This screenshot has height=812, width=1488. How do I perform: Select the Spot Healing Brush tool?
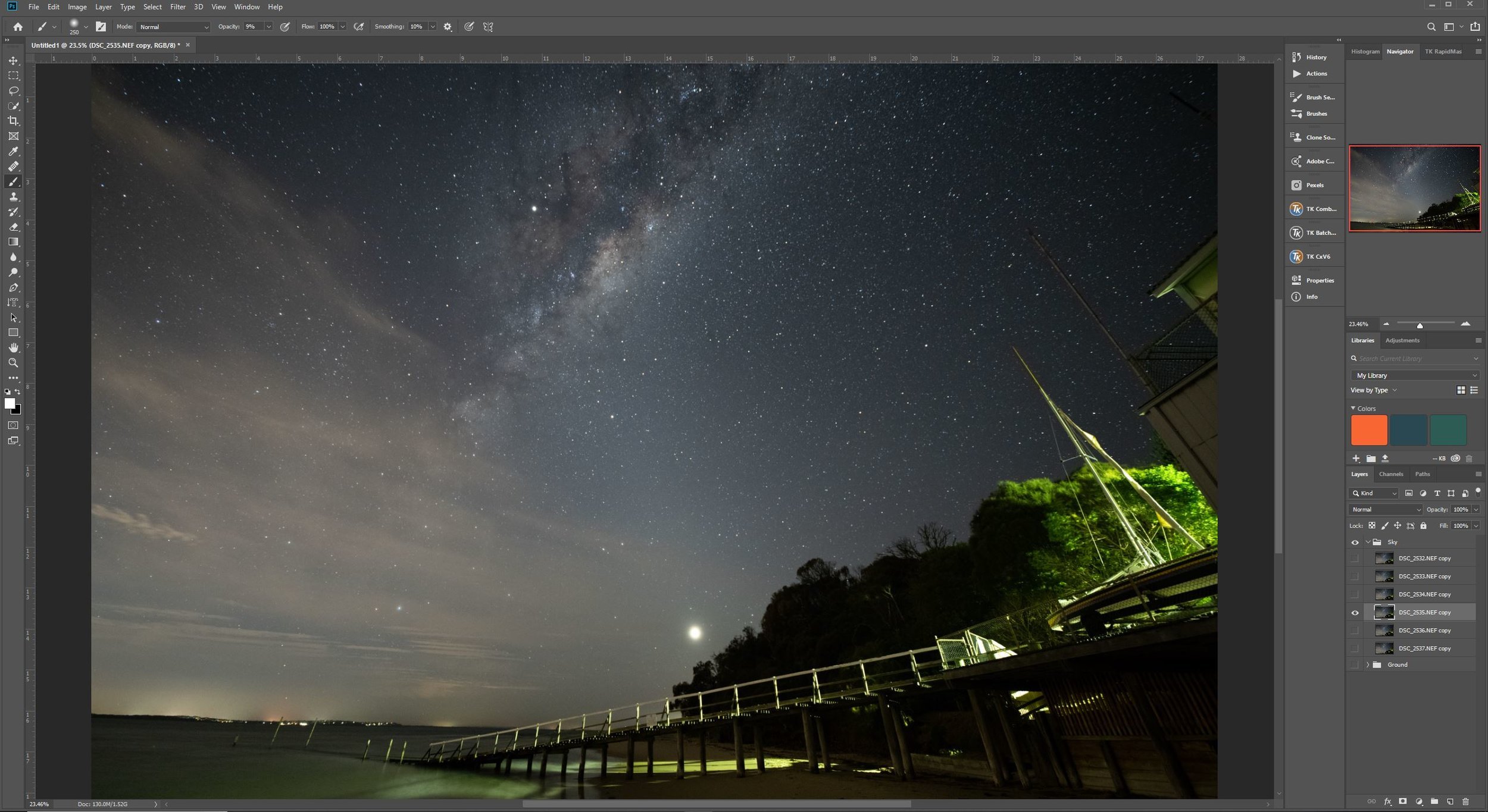(13, 167)
